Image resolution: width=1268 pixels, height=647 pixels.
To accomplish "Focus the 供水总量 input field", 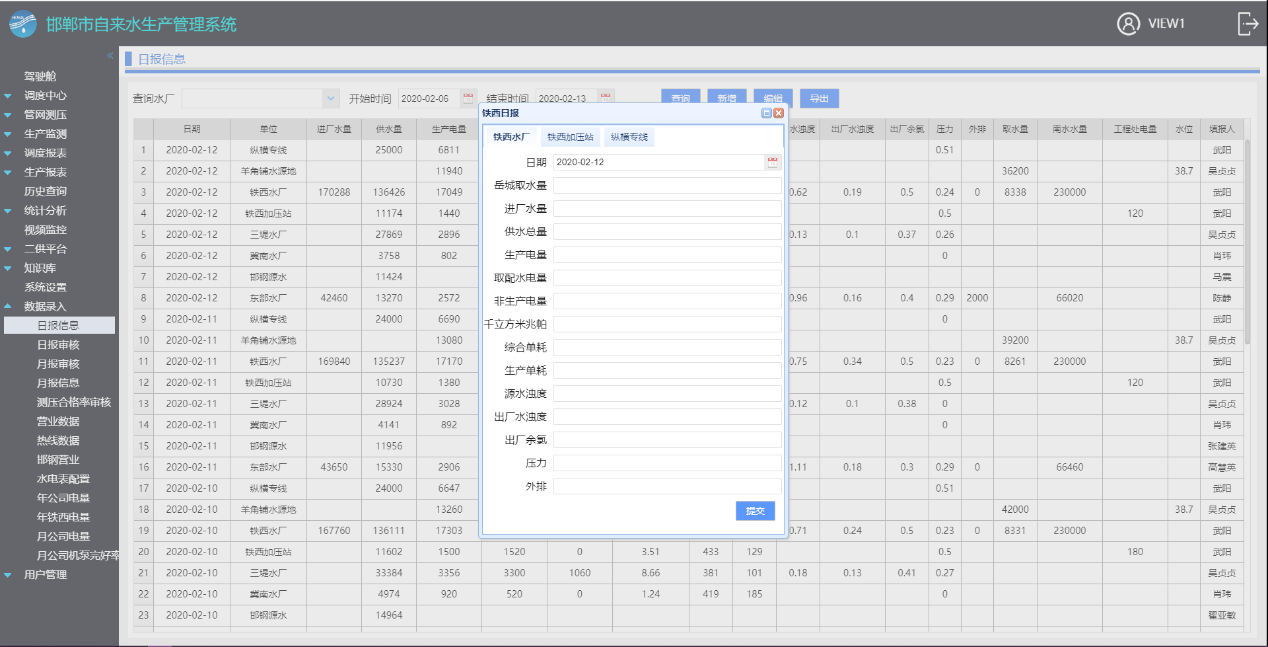I will click(x=667, y=231).
